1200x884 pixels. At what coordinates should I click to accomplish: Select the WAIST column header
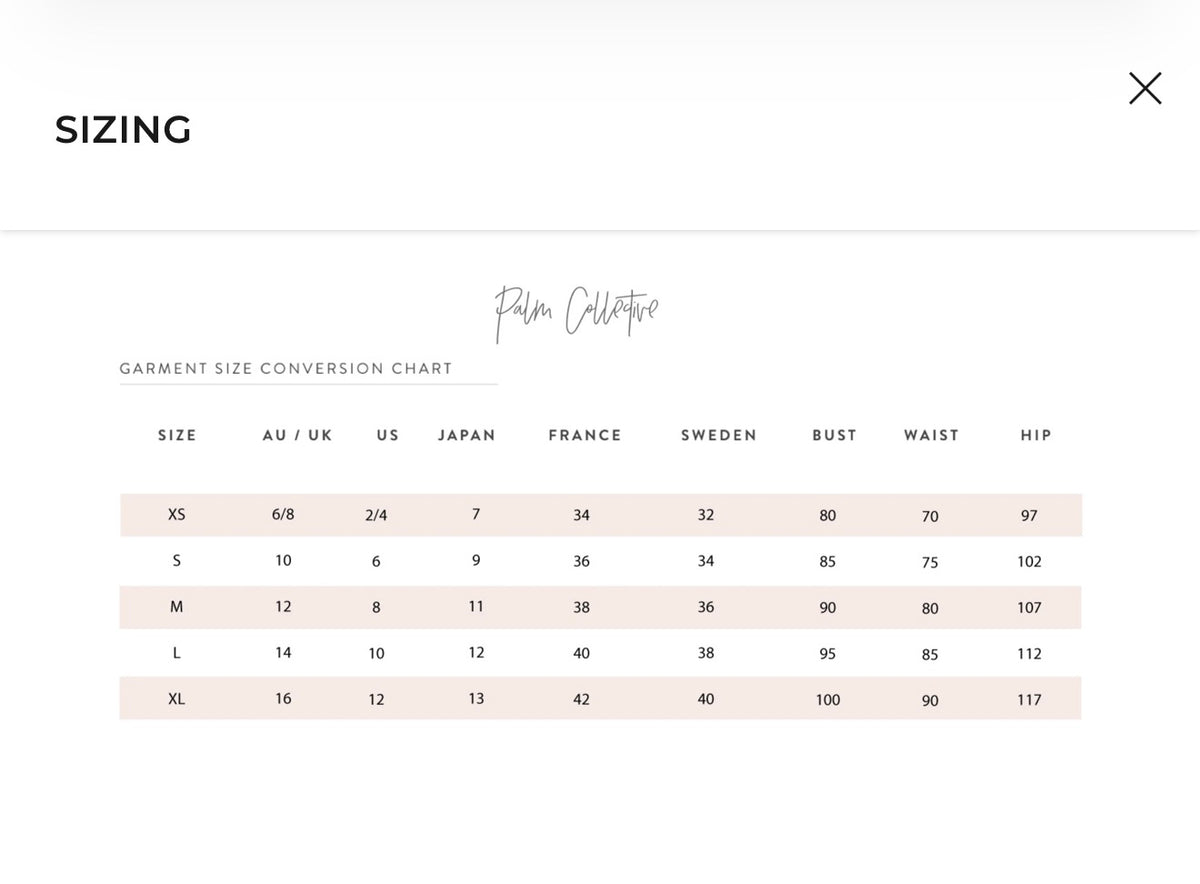(x=931, y=435)
